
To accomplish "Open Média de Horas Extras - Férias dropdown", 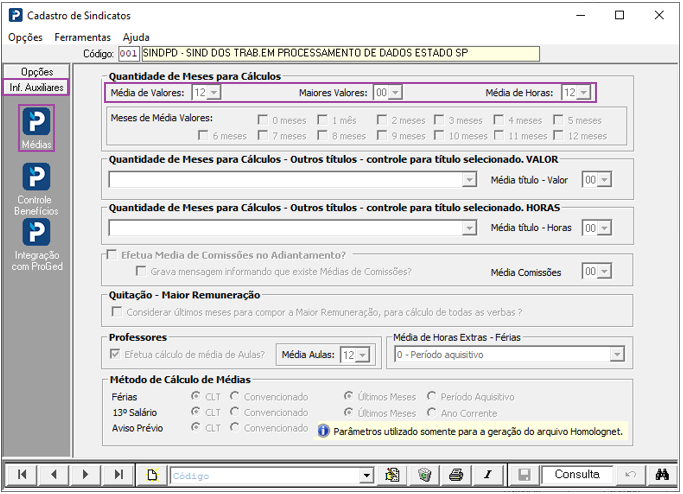I will tap(617, 355).
